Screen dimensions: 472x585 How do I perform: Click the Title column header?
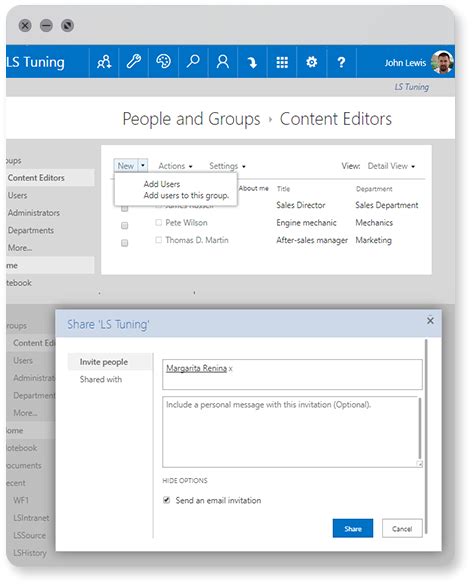tap(283, 189)
